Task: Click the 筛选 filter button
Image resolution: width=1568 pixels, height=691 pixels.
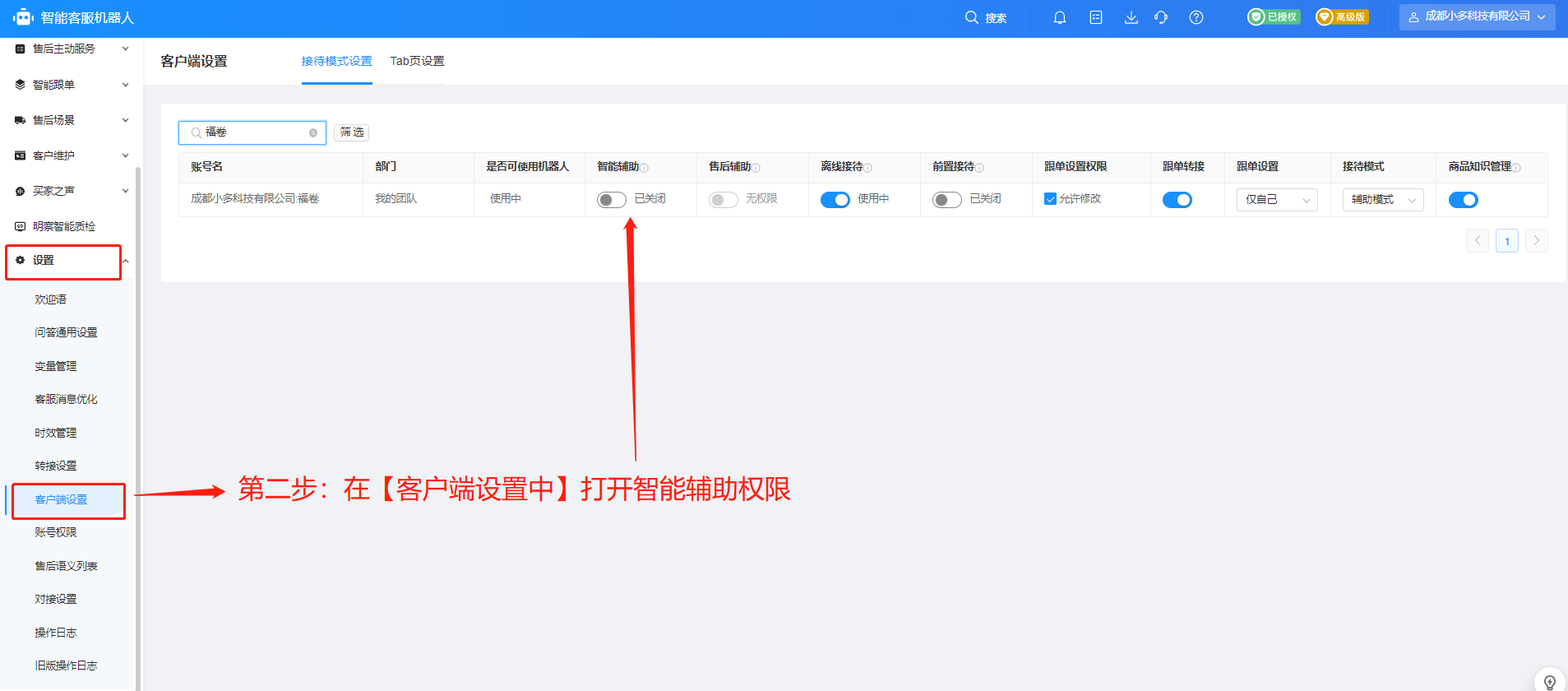Action: click(x=352, y=132)
